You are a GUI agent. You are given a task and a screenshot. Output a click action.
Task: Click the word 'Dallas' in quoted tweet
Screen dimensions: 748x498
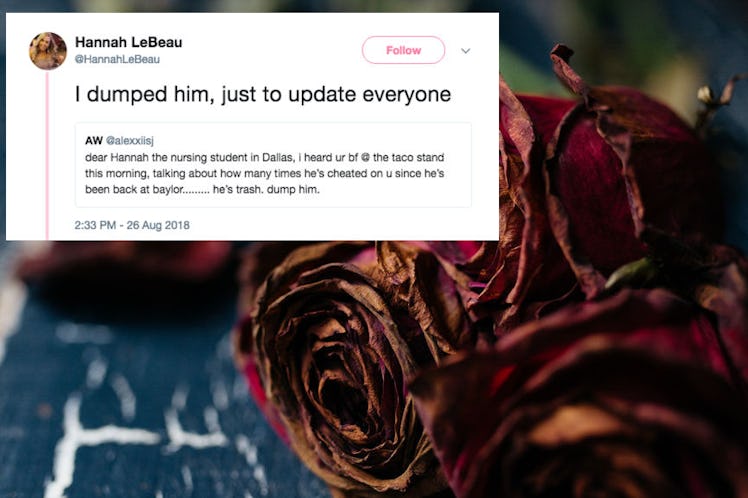coord(274,157)
